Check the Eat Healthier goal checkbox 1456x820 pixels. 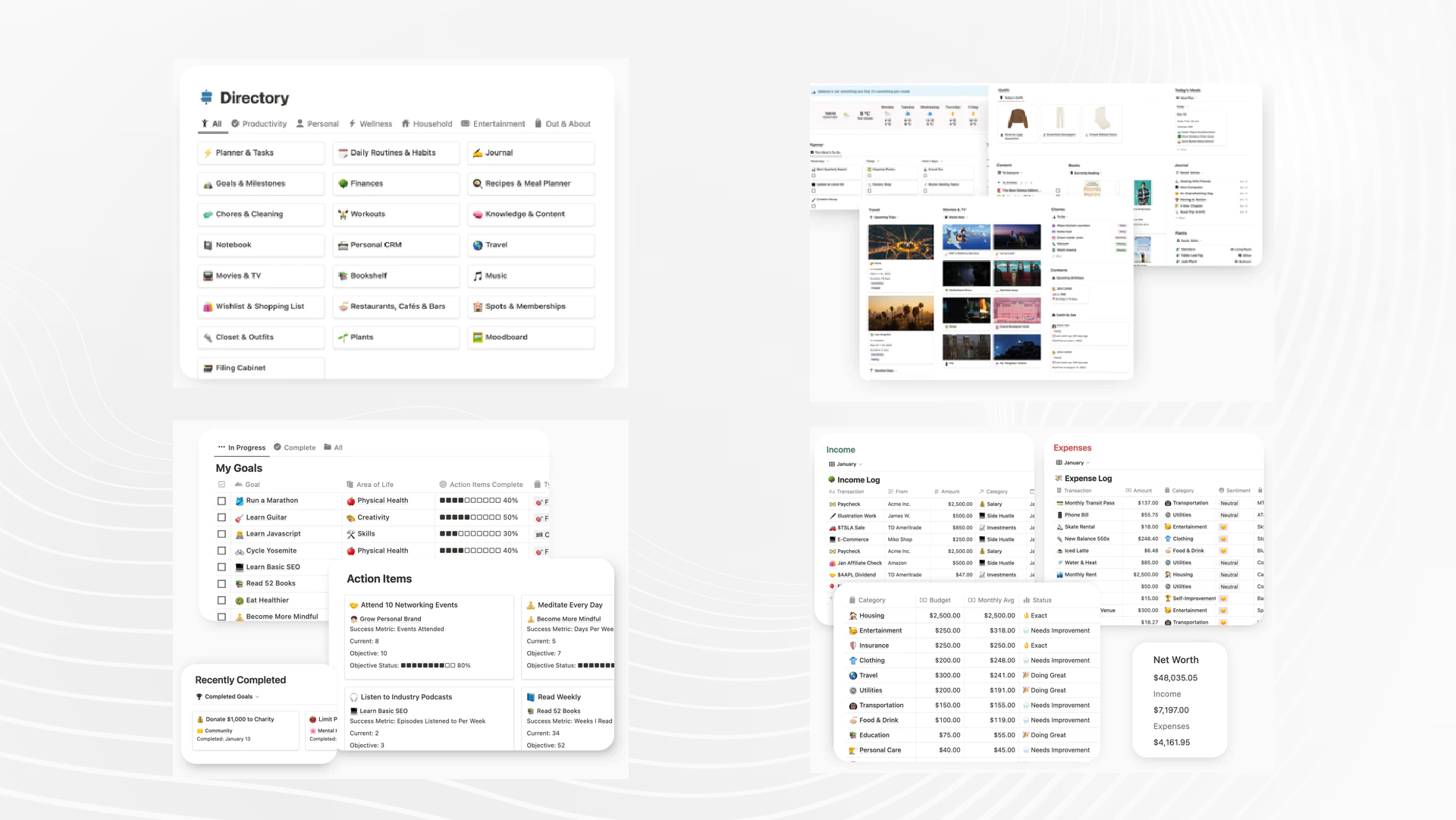click(x=221, y=601)
